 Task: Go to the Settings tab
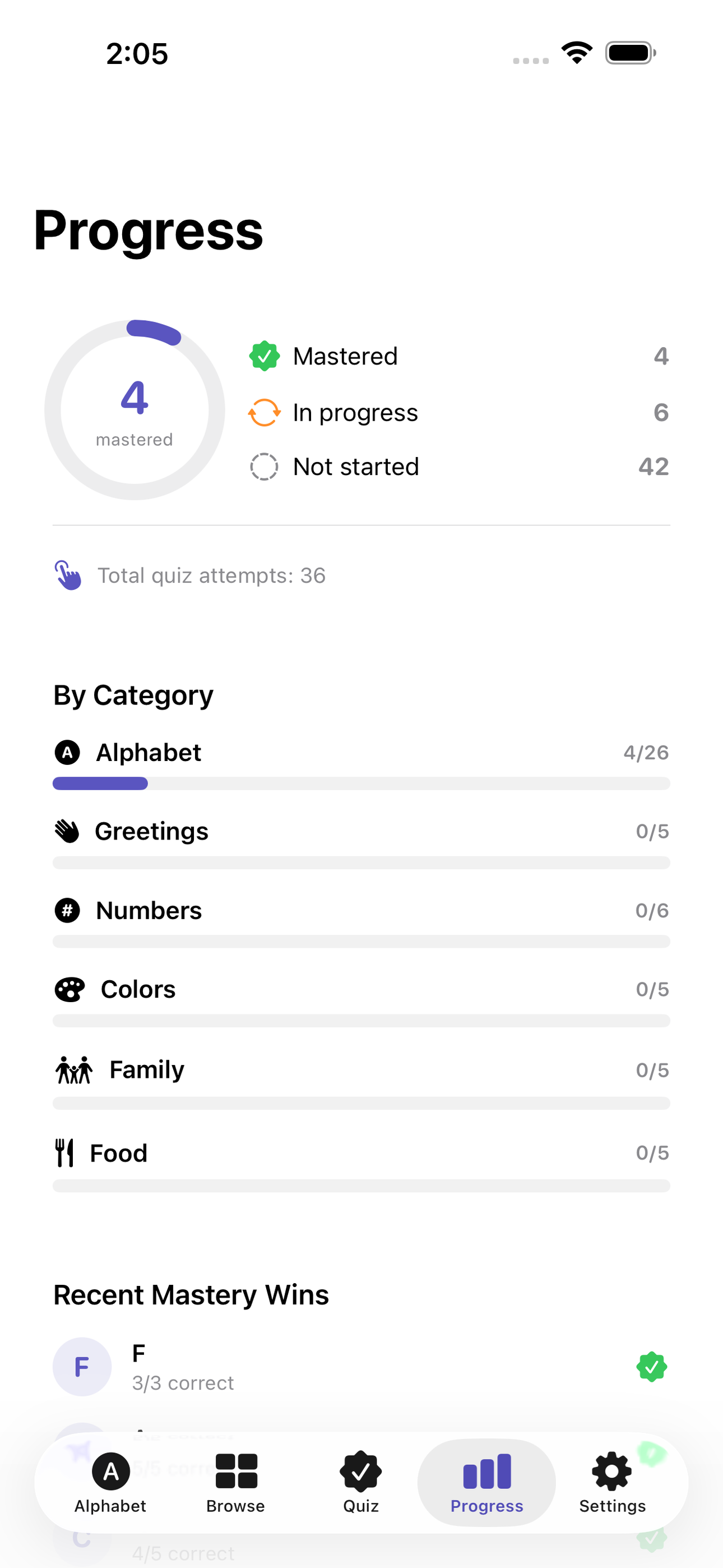pyautogui.click(x=612, y=1483)
